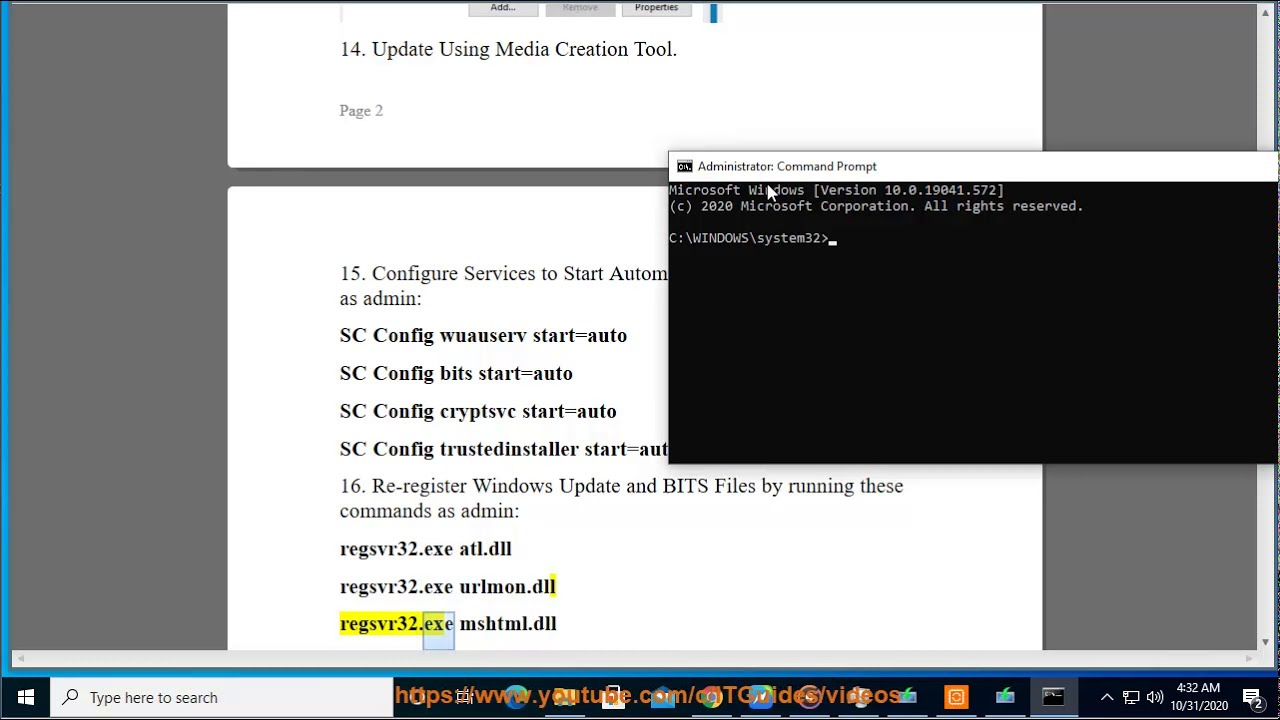Show hidden system tray icons

tap(1107, 697)
